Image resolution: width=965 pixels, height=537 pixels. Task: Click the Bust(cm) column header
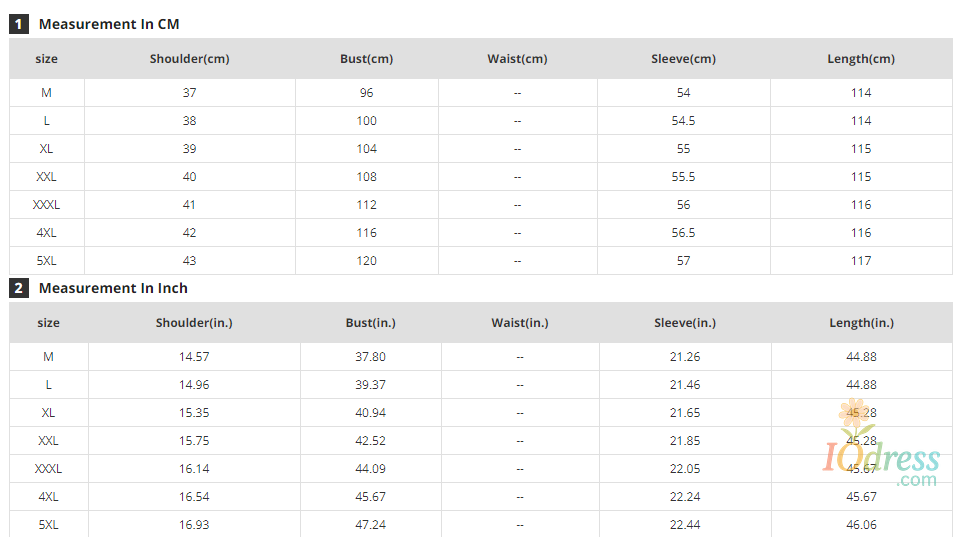366,59
